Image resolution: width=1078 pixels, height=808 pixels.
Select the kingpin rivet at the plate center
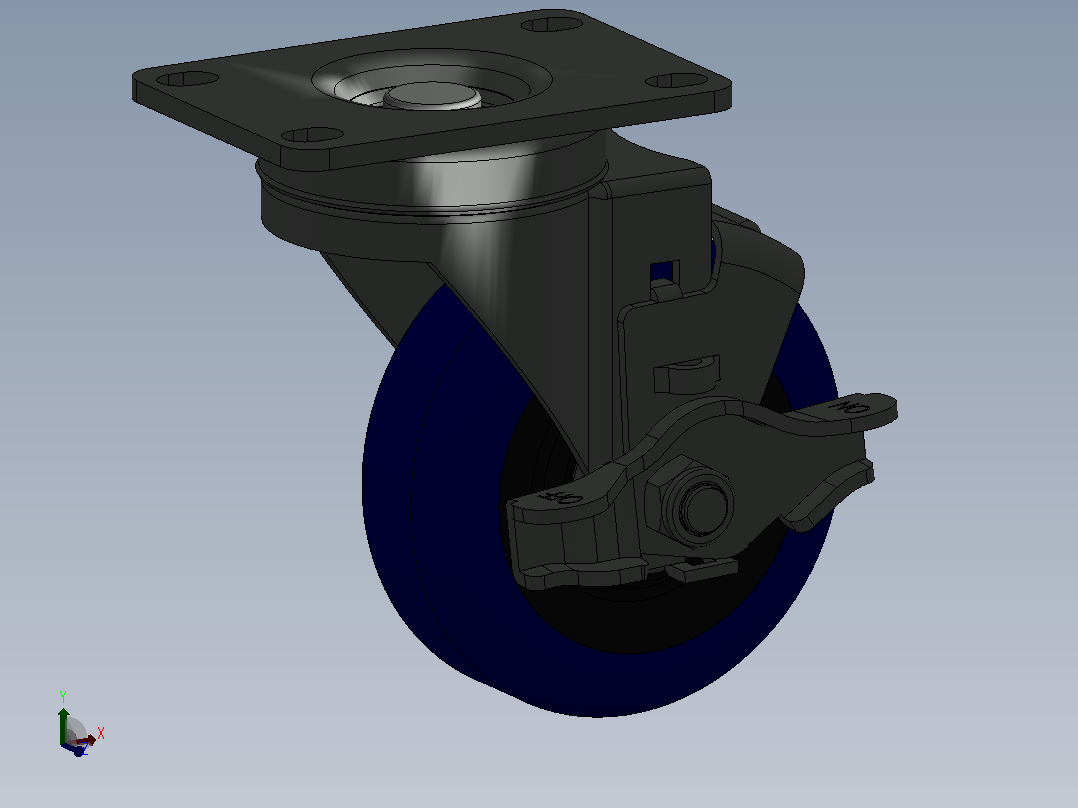click(x=433, y=96)
